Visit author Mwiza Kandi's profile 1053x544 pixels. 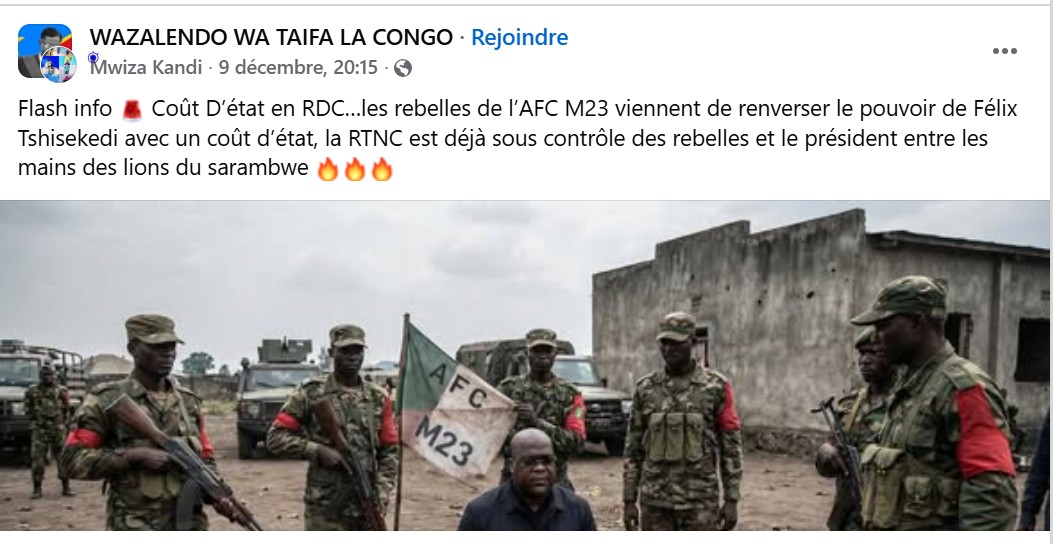(x=146, y=68)
